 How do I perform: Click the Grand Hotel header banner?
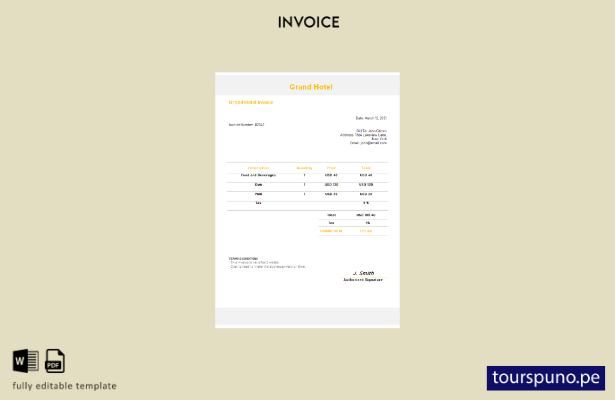pyautogui.click(x=308, y=84)
